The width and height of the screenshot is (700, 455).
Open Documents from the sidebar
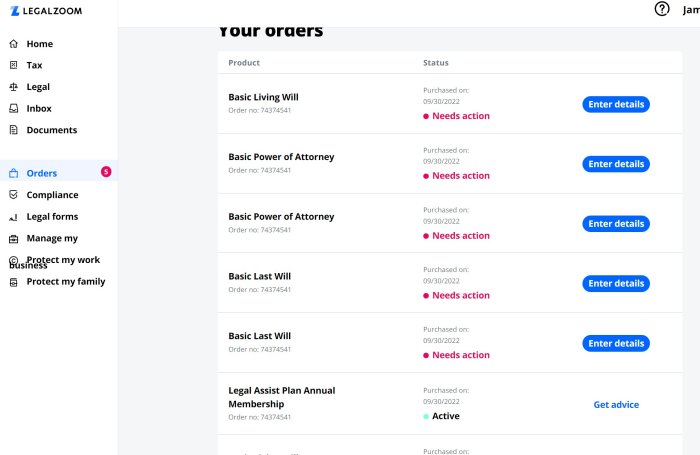(52, 130)
